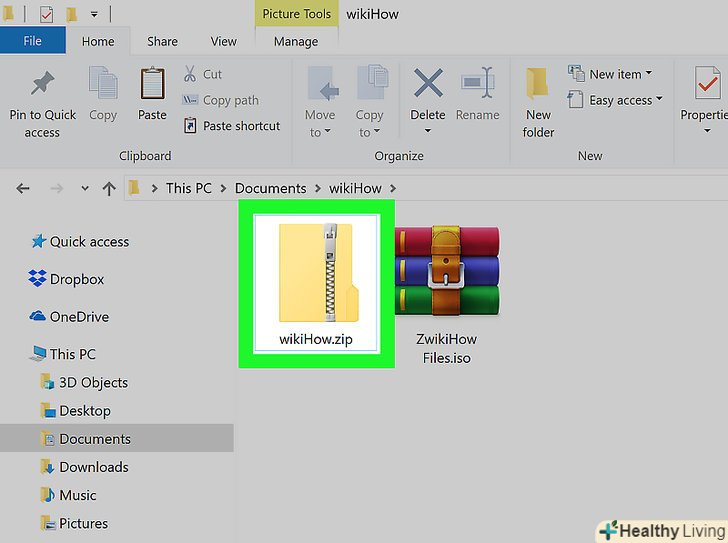This screenshot has height=543, width=728.
Task: Click the Back arrow navigation button
Action: click(23, 188)
